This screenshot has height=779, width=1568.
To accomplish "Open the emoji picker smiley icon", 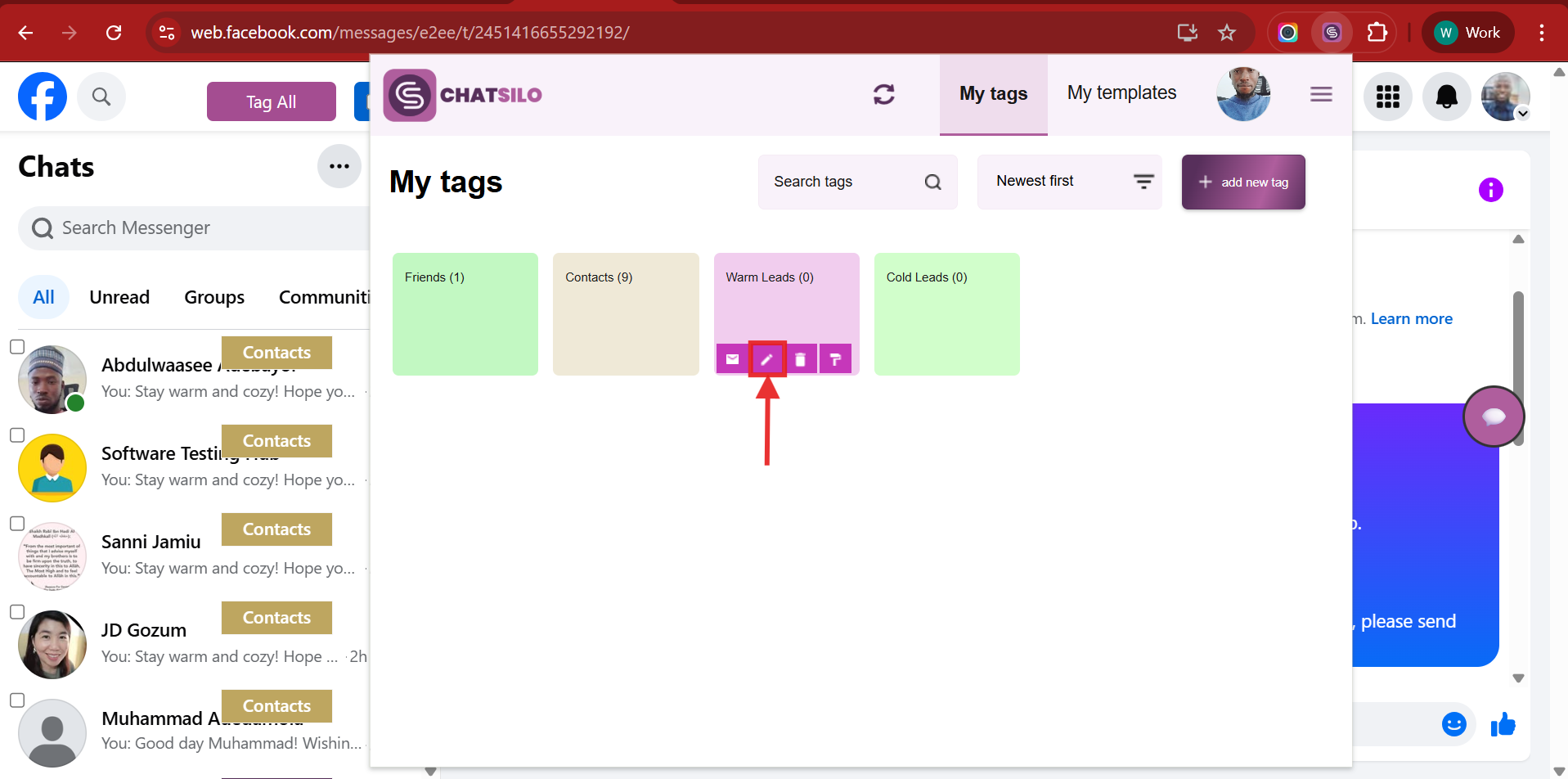I will [1454, 724].
